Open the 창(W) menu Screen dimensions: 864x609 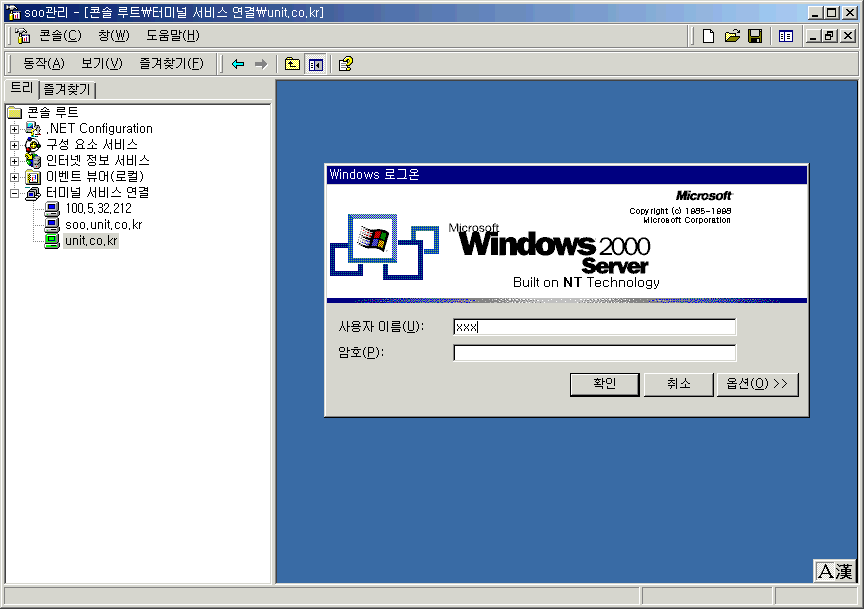point(114,36)
